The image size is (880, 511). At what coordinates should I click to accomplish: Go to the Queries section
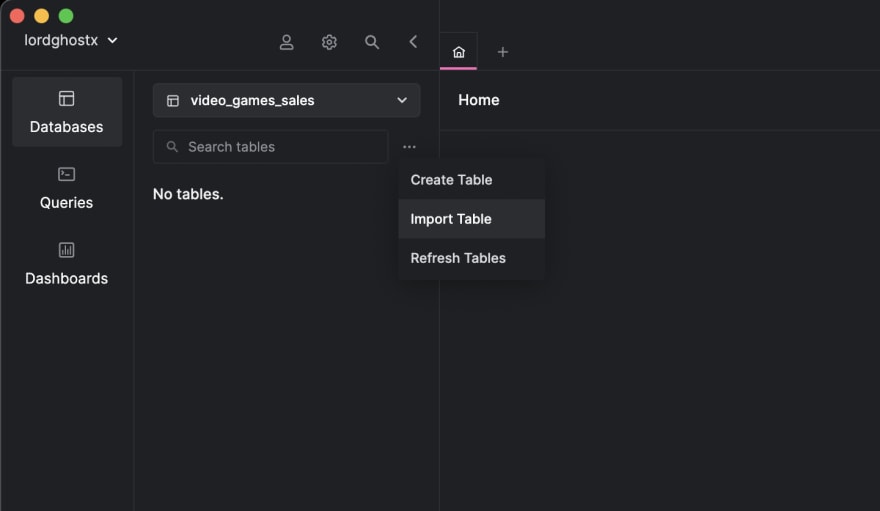67,188
